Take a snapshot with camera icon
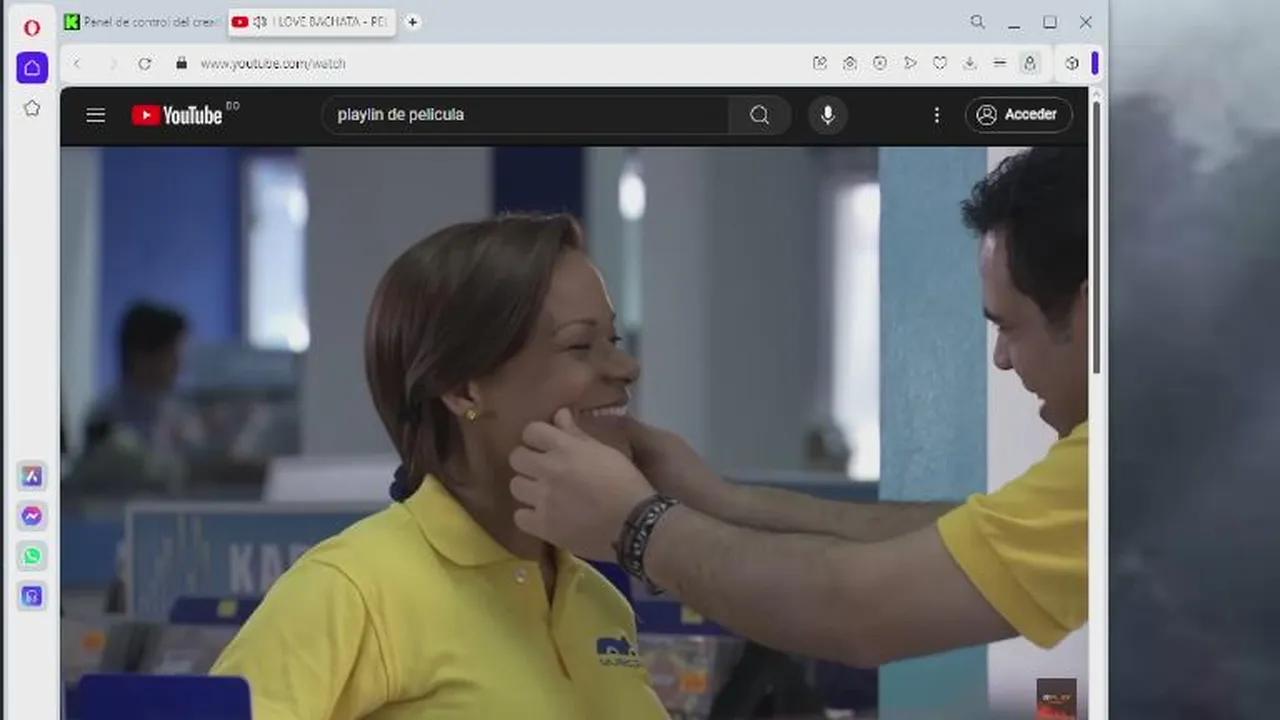The height and width of the screenshot is (720, 1280). (x=850, y=63)
